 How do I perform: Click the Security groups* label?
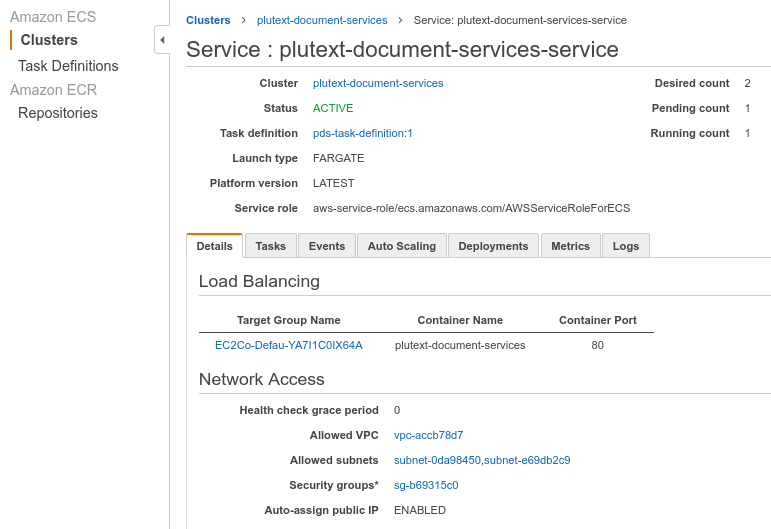click(x=334, y=485)
